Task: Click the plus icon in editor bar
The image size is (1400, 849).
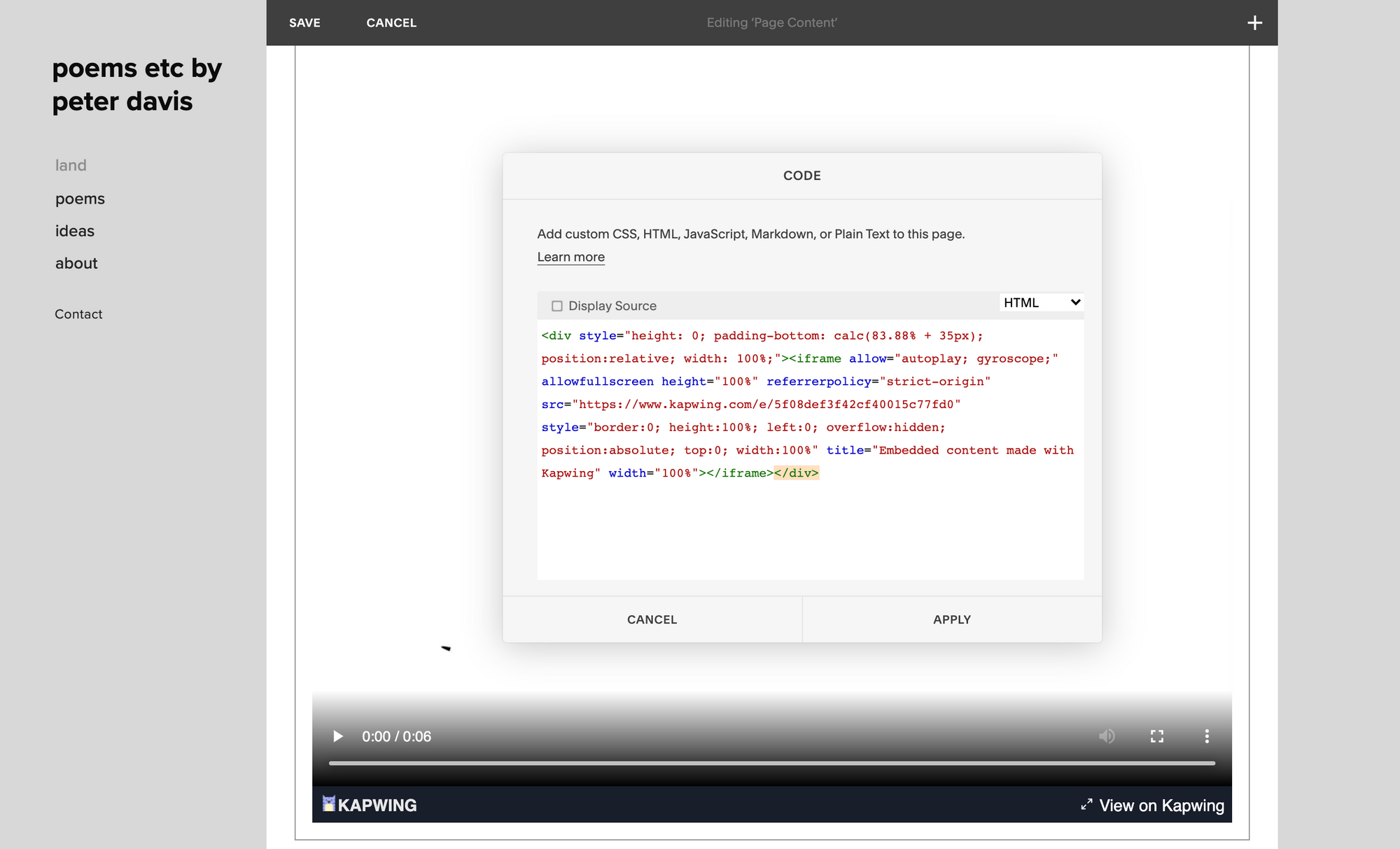Action: click(1254, 23)
